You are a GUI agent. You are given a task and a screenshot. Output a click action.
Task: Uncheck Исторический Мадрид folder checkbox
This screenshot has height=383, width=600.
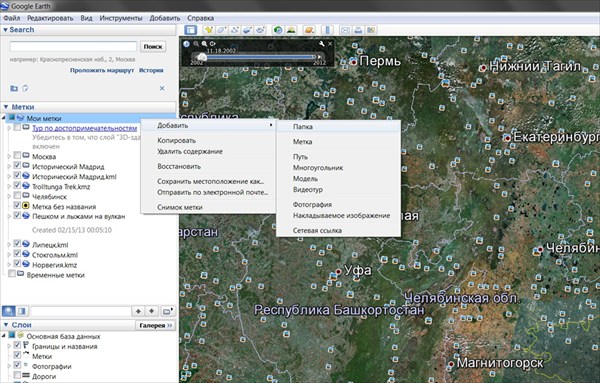(x=17, y=165)
